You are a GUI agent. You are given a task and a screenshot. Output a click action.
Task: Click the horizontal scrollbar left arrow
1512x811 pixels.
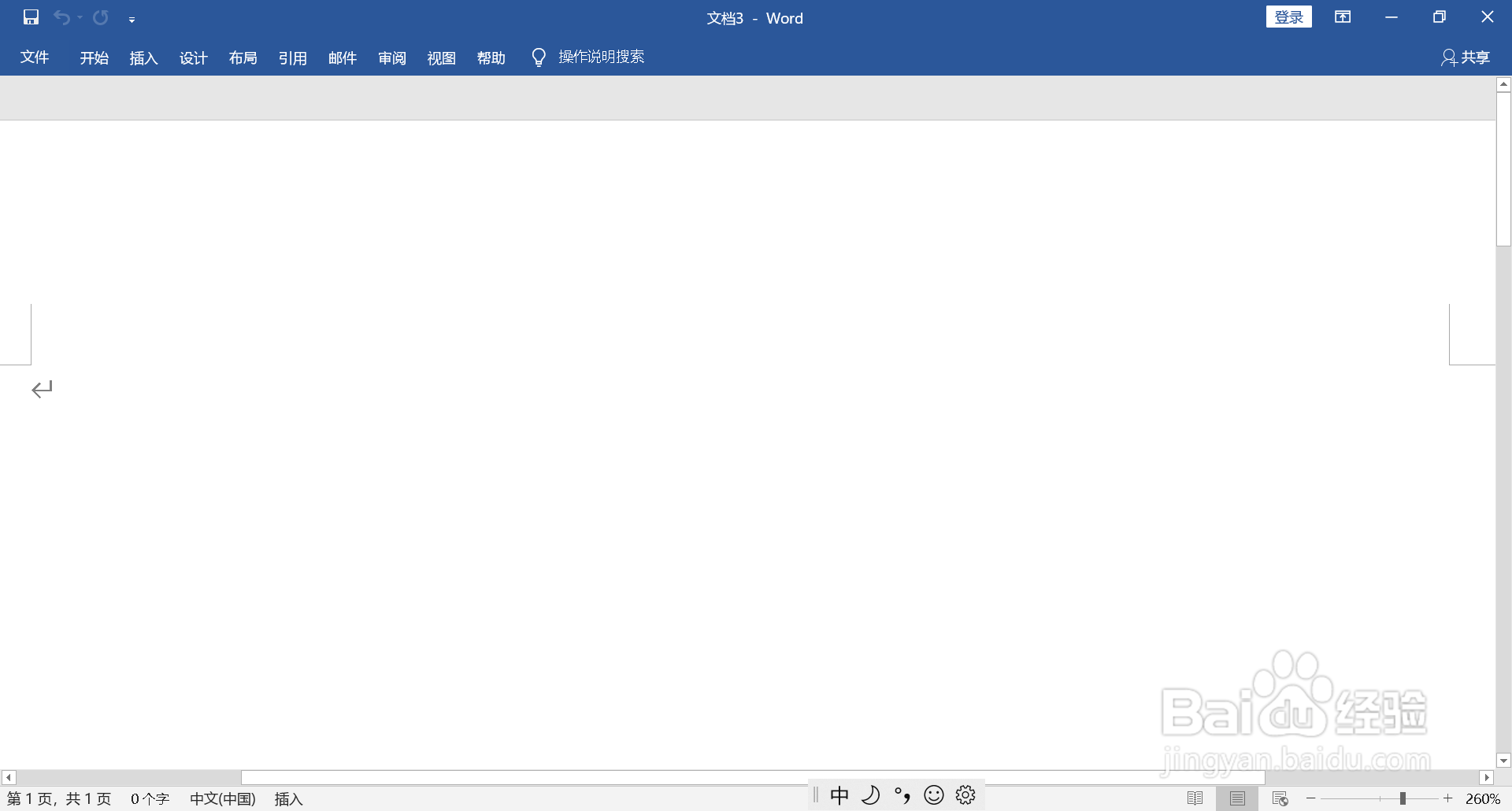click(x=8, y=777)
